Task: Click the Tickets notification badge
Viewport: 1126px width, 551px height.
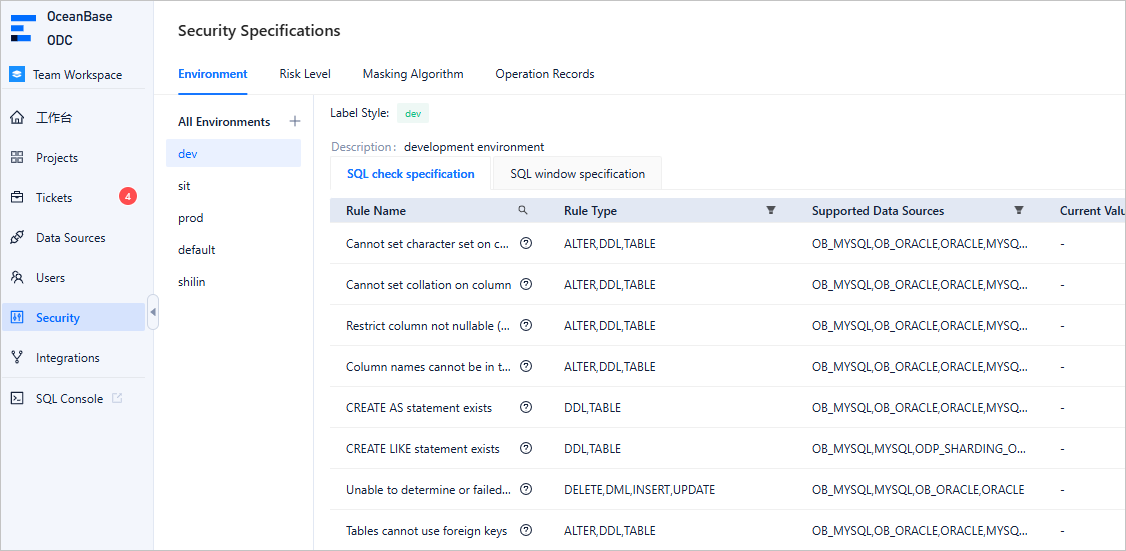Action: [x=128, y=197]
